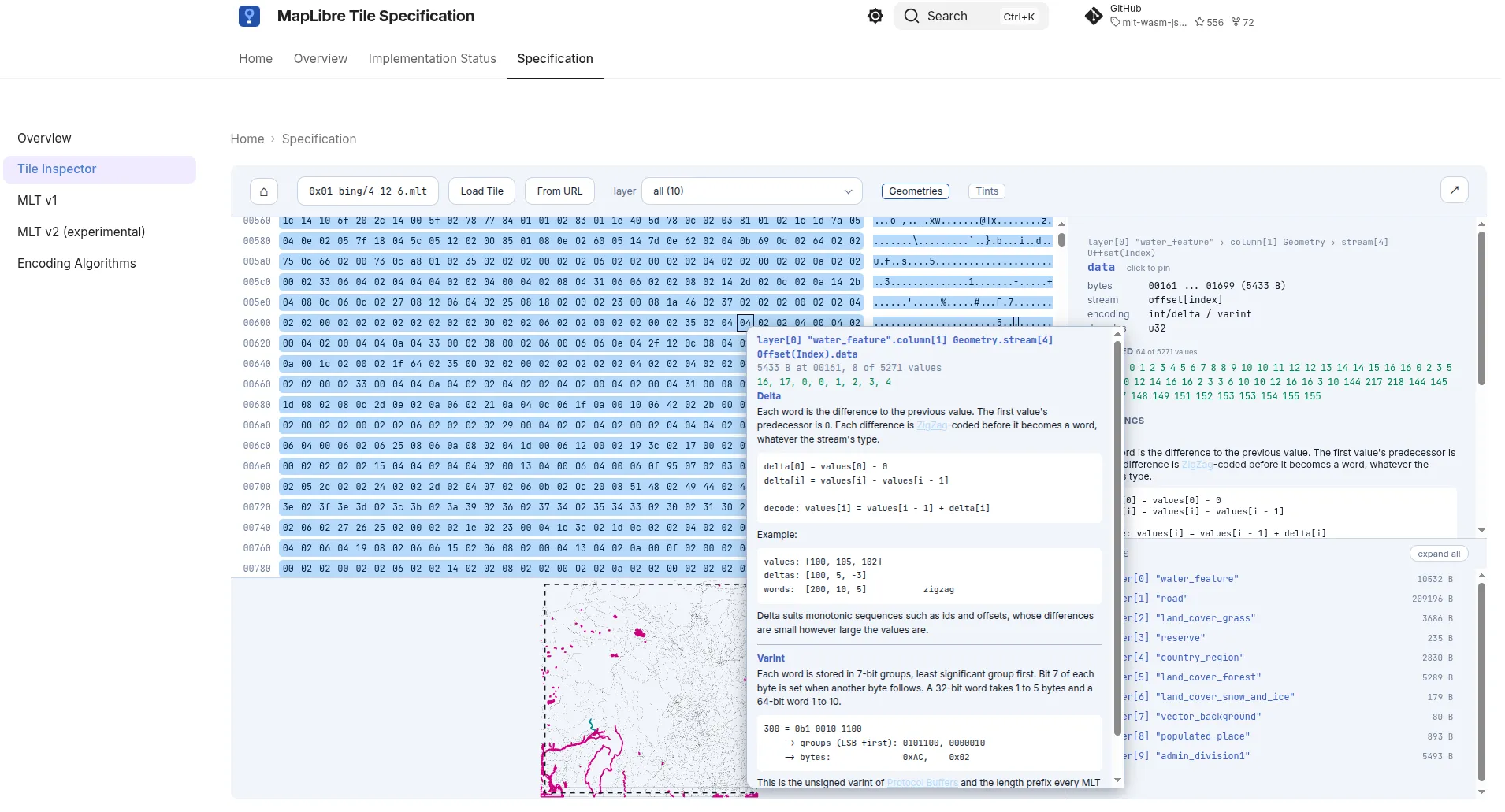This screenshot has height=812, width=1505.
Task: Click the layer tree scrollbar
Action: point(1481,681)
